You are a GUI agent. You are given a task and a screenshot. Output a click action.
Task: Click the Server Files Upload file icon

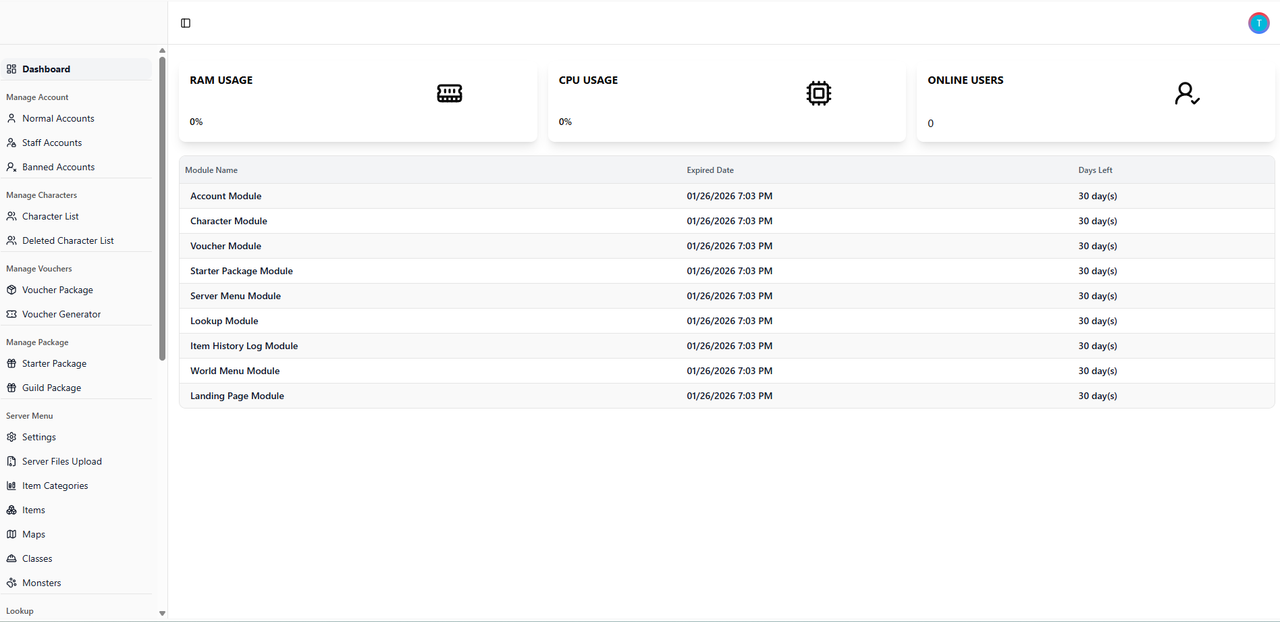pos(11,462)
